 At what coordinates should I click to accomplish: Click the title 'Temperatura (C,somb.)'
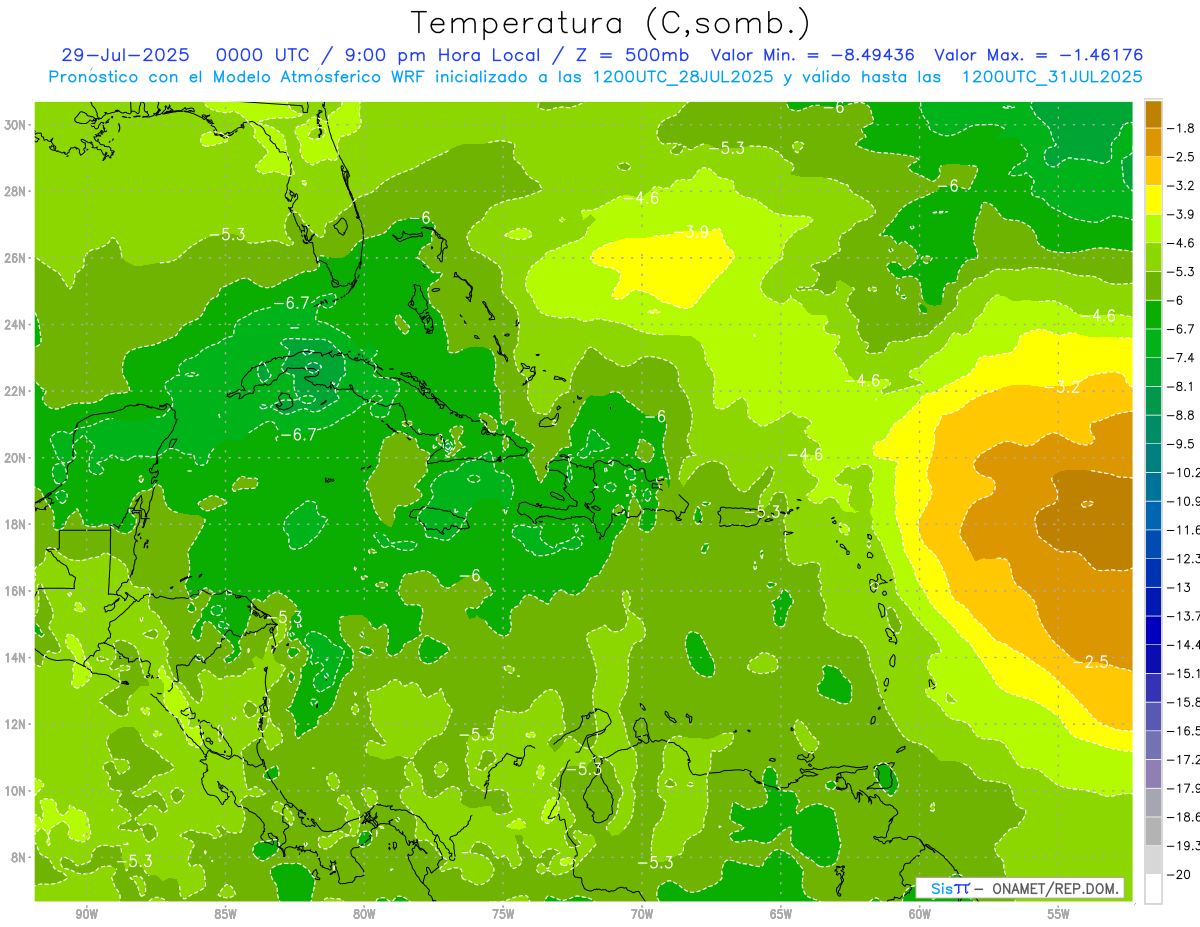click(611, 23)
